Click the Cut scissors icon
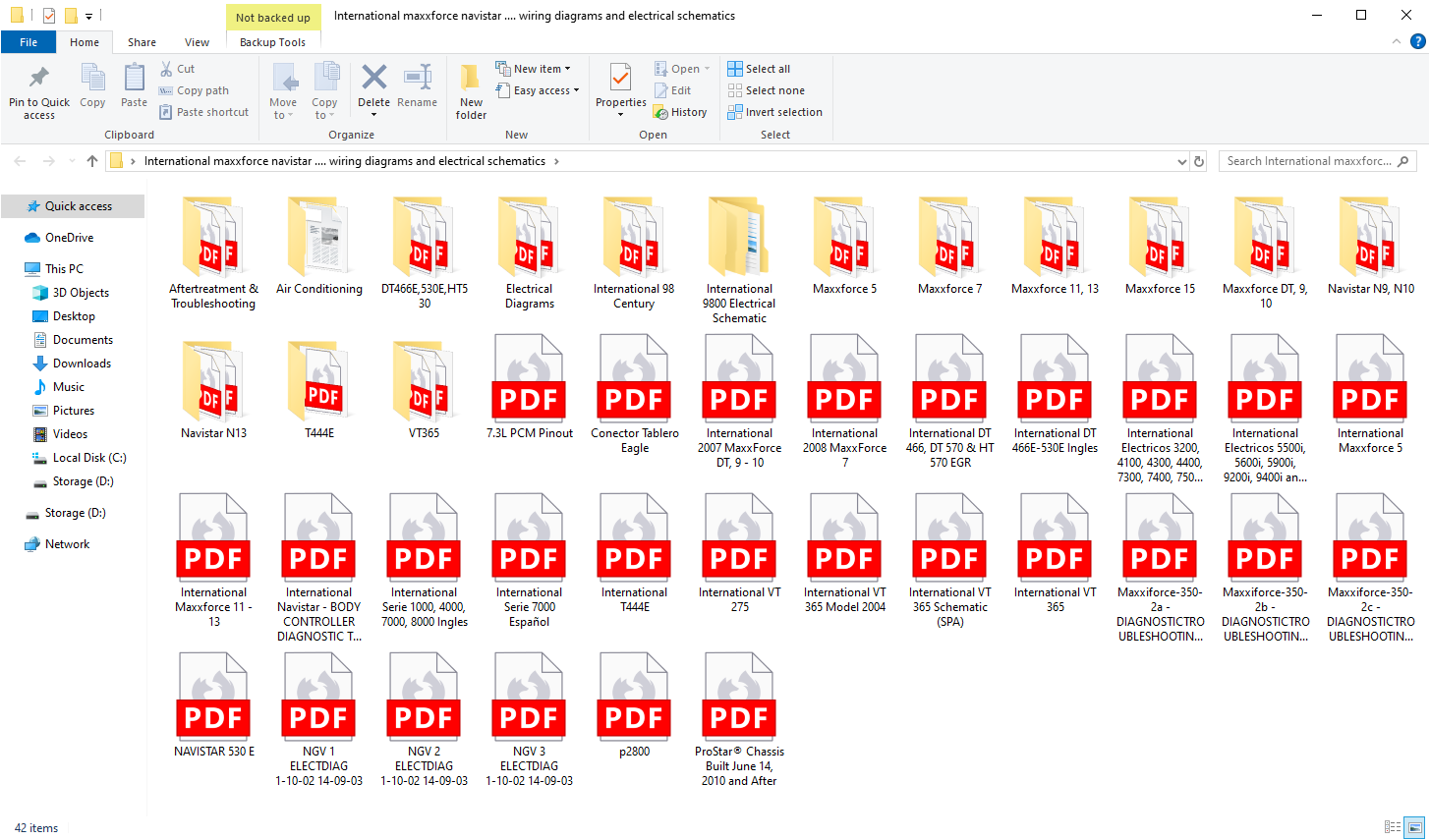Image resolution: width=1430 pixels, height=840 pixels. (167, 69)
